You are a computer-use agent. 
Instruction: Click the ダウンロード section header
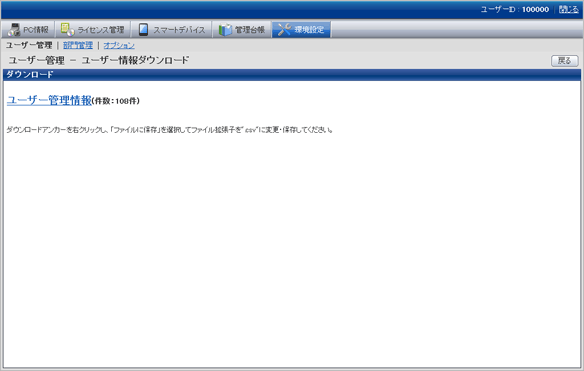coord(292,74)
